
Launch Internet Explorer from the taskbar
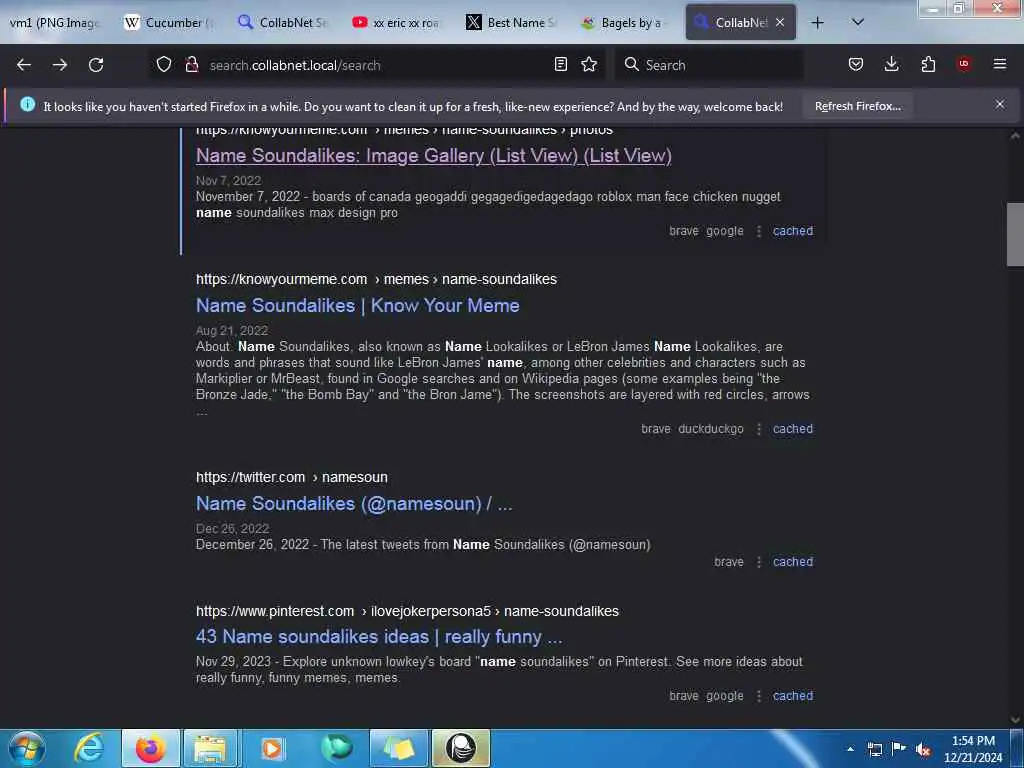(89, 748)
